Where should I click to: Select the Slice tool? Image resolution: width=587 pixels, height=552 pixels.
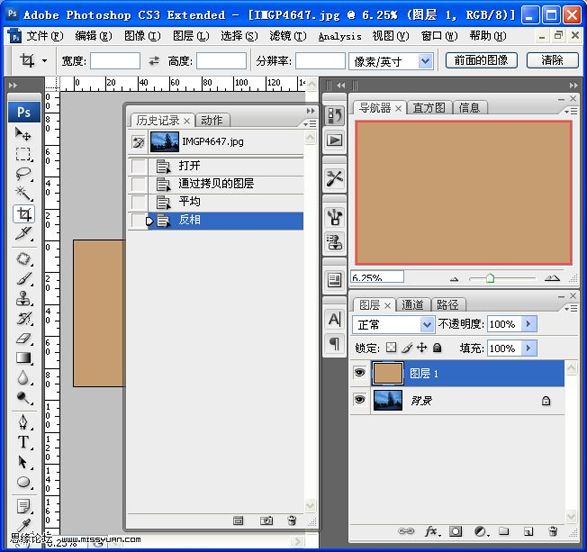23,234
